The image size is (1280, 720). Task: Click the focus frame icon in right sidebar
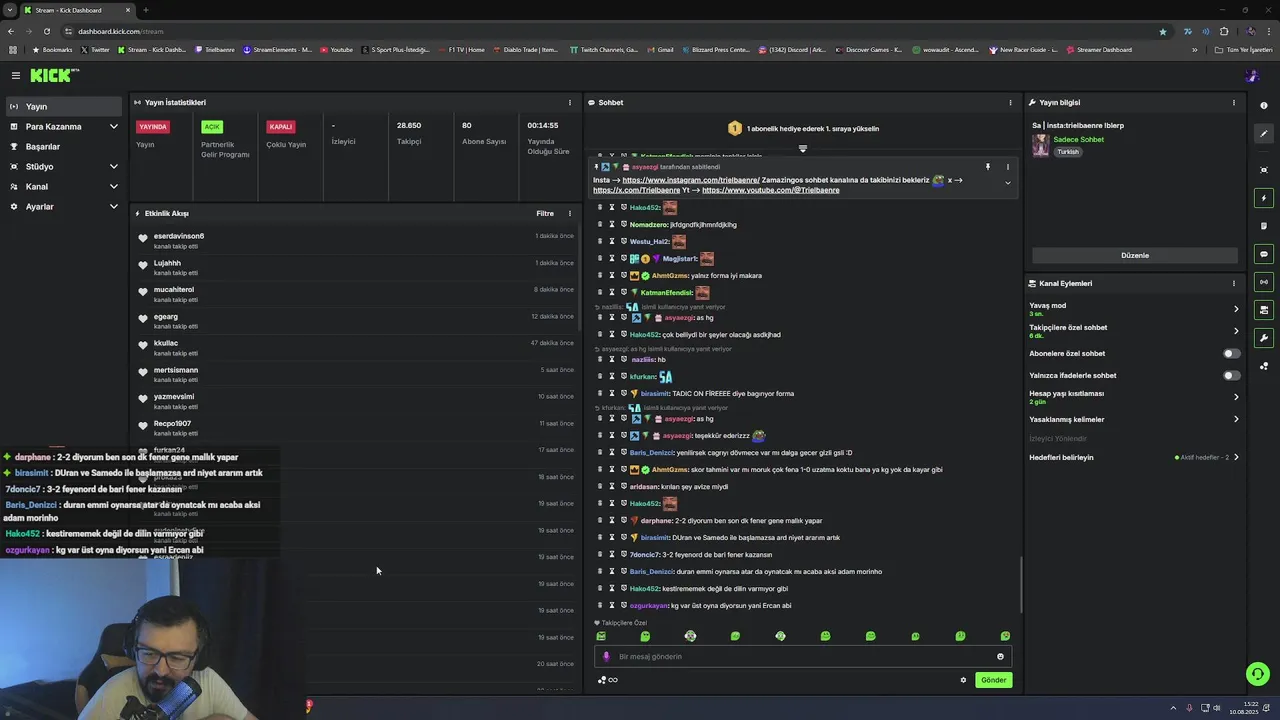(1264, 170)
